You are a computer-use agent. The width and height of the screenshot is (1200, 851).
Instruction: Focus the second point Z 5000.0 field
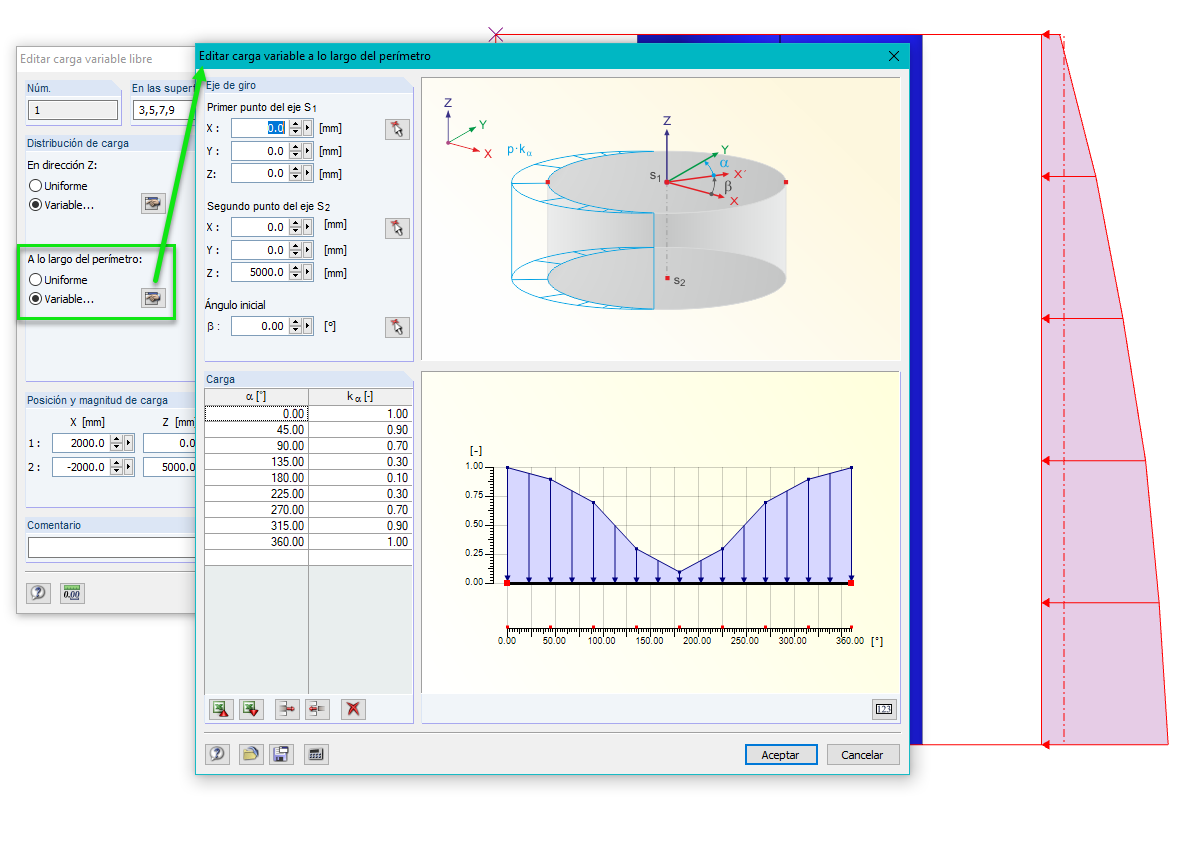pos(260,272)
